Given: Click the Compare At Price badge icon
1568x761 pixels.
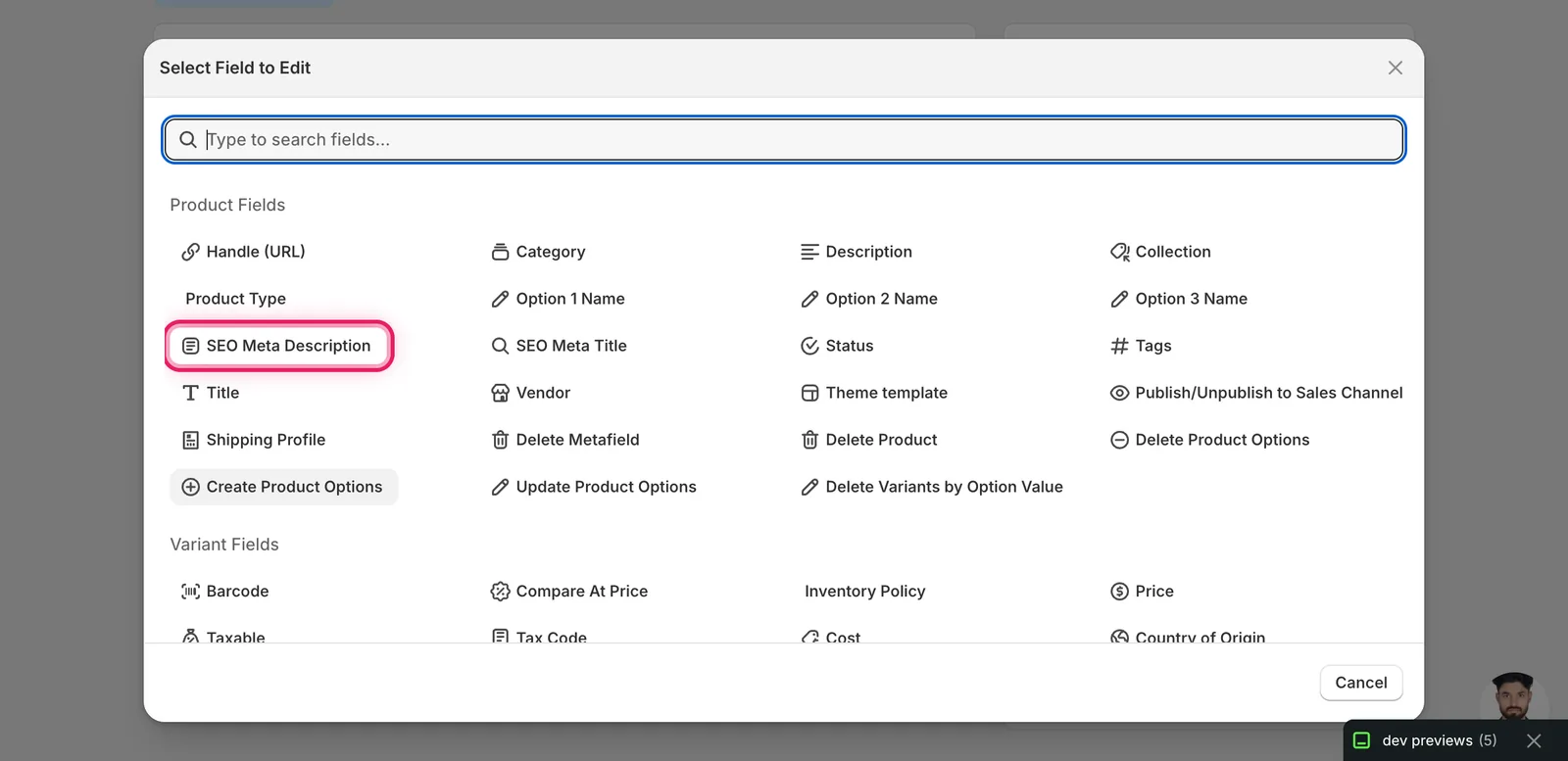Looking at the screenshot, I should [501, 592].
